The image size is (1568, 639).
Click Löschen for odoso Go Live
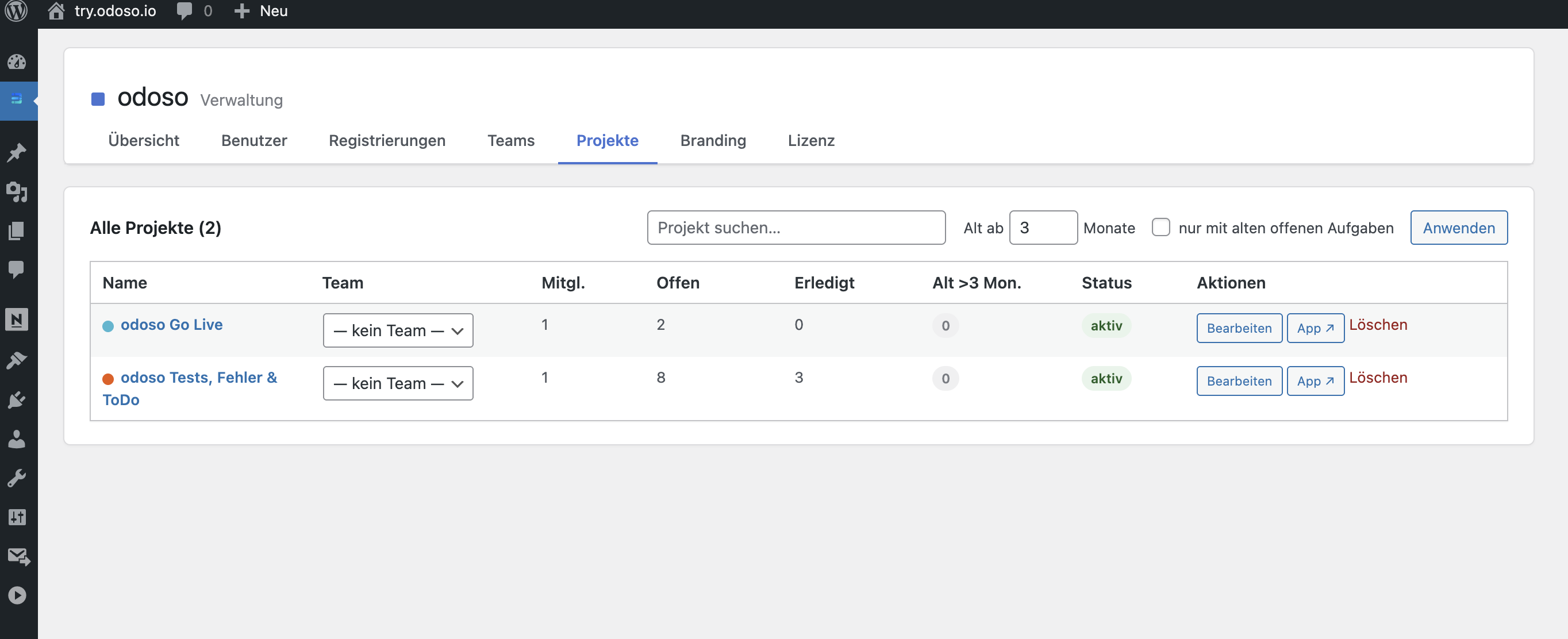(x=1378, y=325)
